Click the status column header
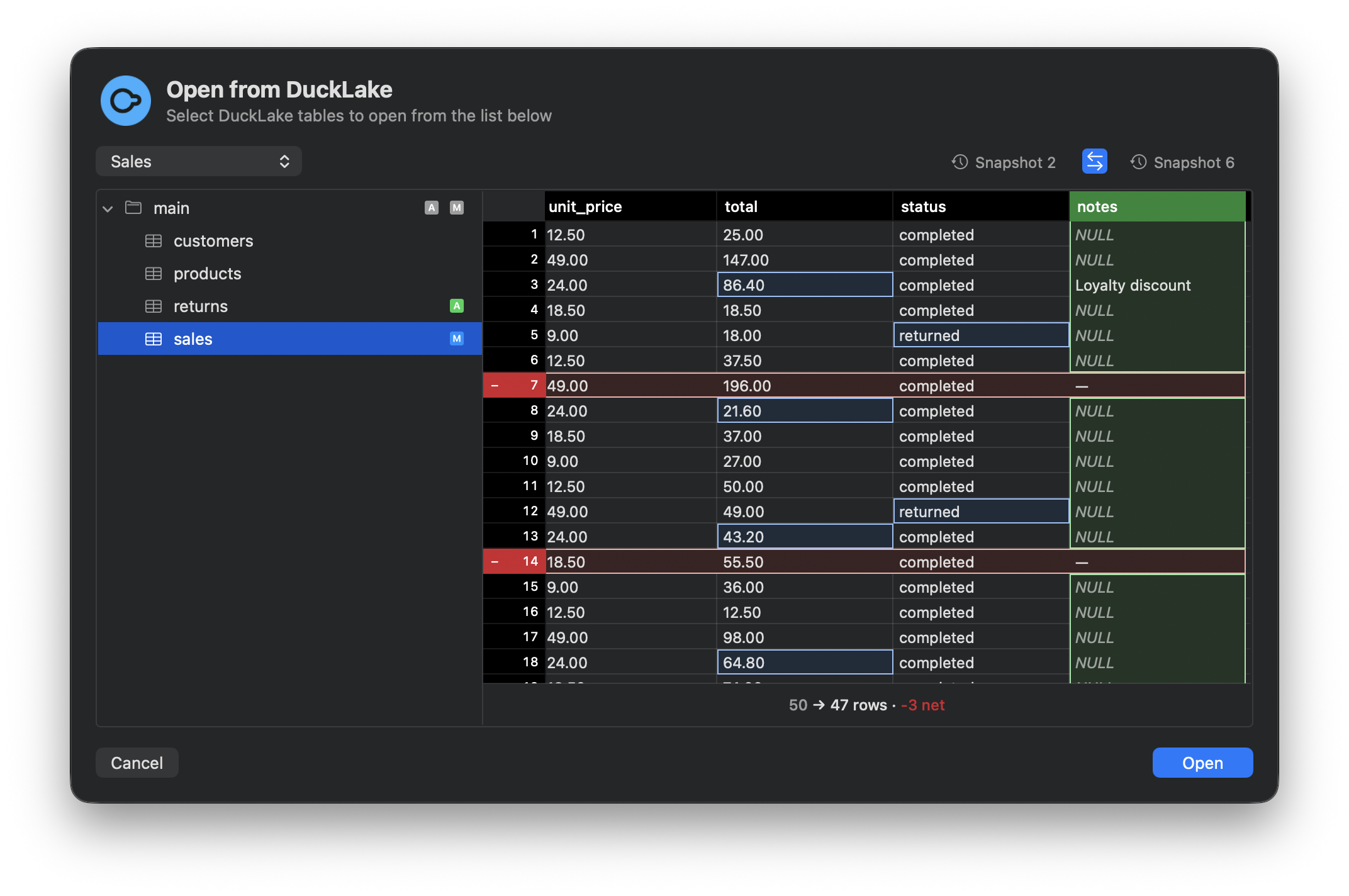This screenshot has width=1349, height=896. click(981, 206)
